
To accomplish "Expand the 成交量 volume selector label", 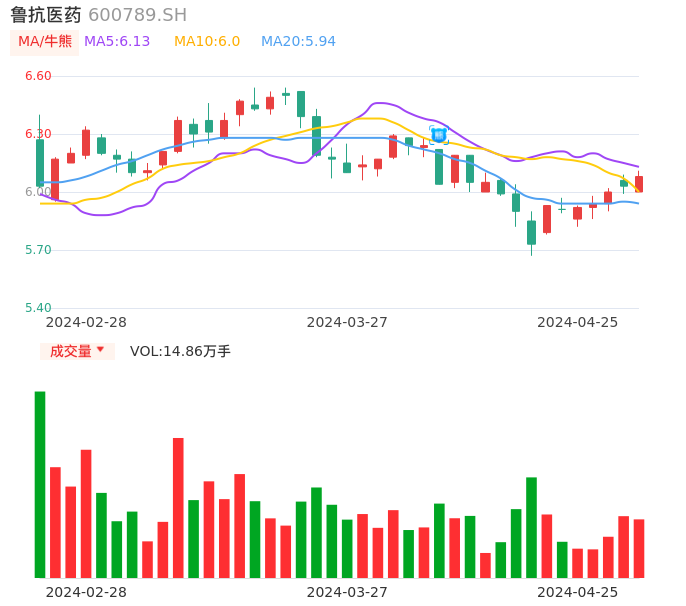I will click(71, 351).
